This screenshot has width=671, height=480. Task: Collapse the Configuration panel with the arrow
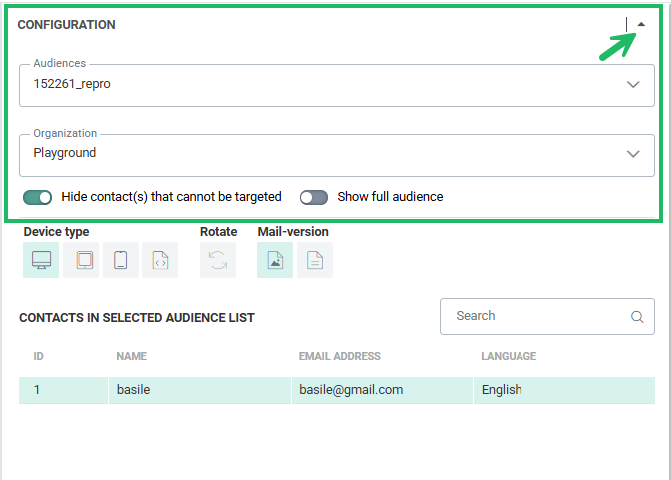[x=641, y=25]
